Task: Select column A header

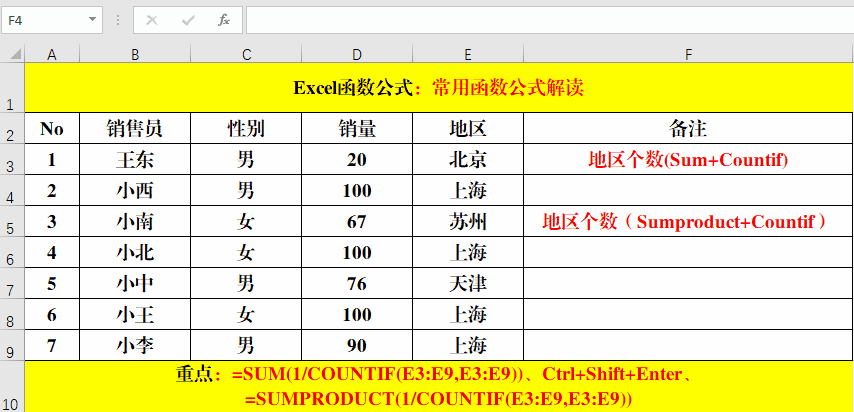Action: point(52,54)
